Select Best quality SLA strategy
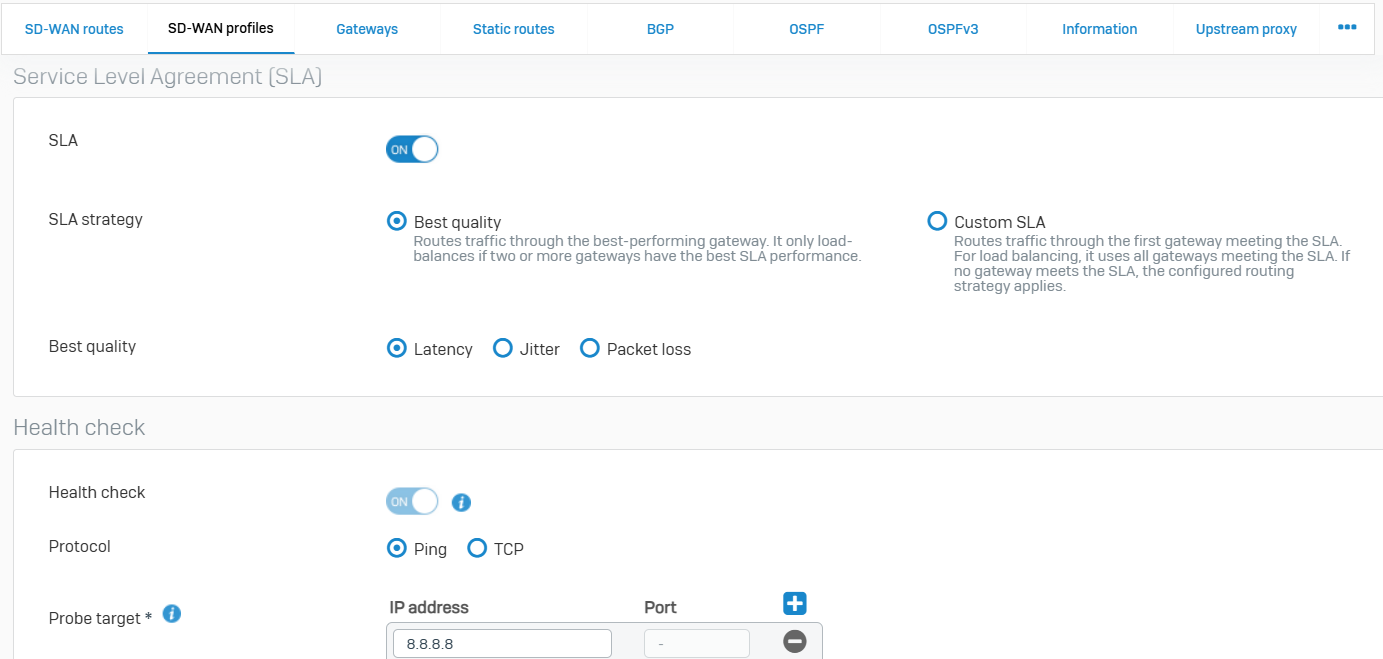 (397, 222)
